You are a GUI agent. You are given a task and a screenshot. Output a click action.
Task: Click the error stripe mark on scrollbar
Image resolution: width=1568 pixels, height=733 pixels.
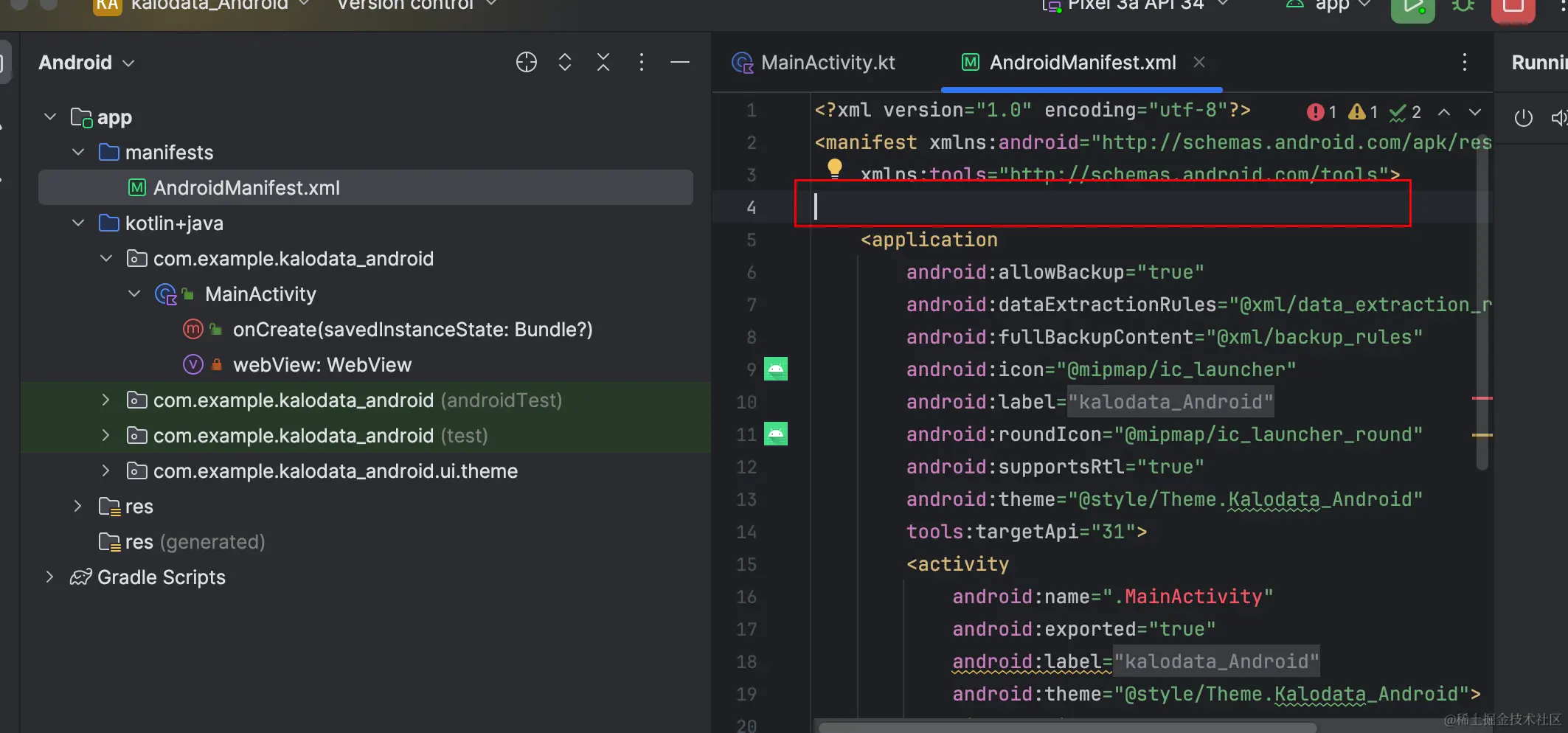click(x=1482, y=398)
